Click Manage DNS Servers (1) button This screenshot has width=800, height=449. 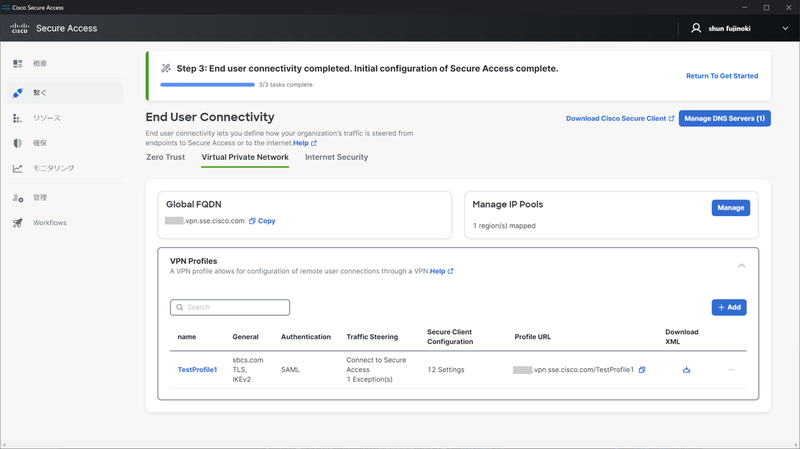[x=724, y=118]
